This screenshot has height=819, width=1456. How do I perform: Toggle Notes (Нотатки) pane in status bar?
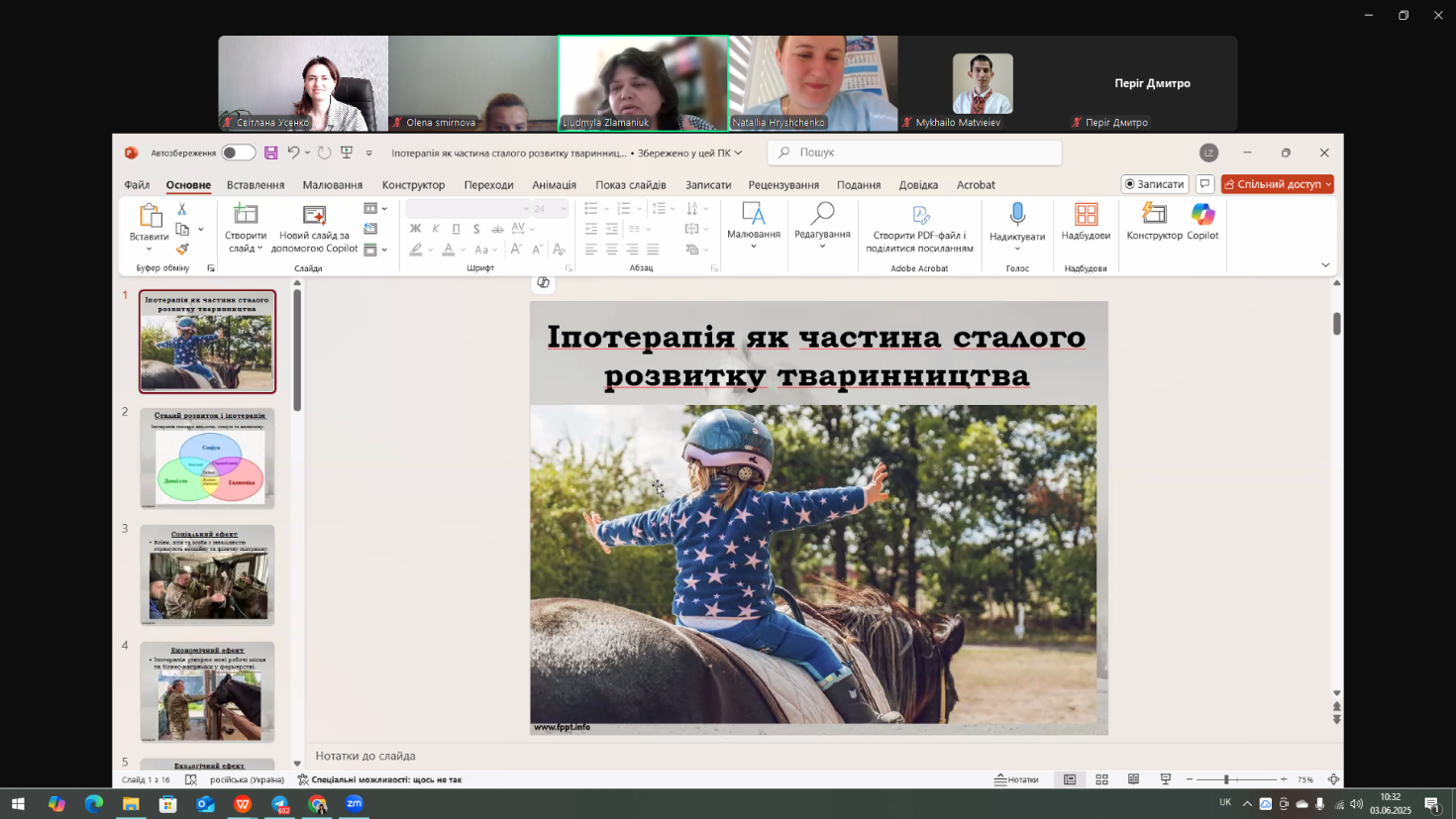[x=1017, y=779]
